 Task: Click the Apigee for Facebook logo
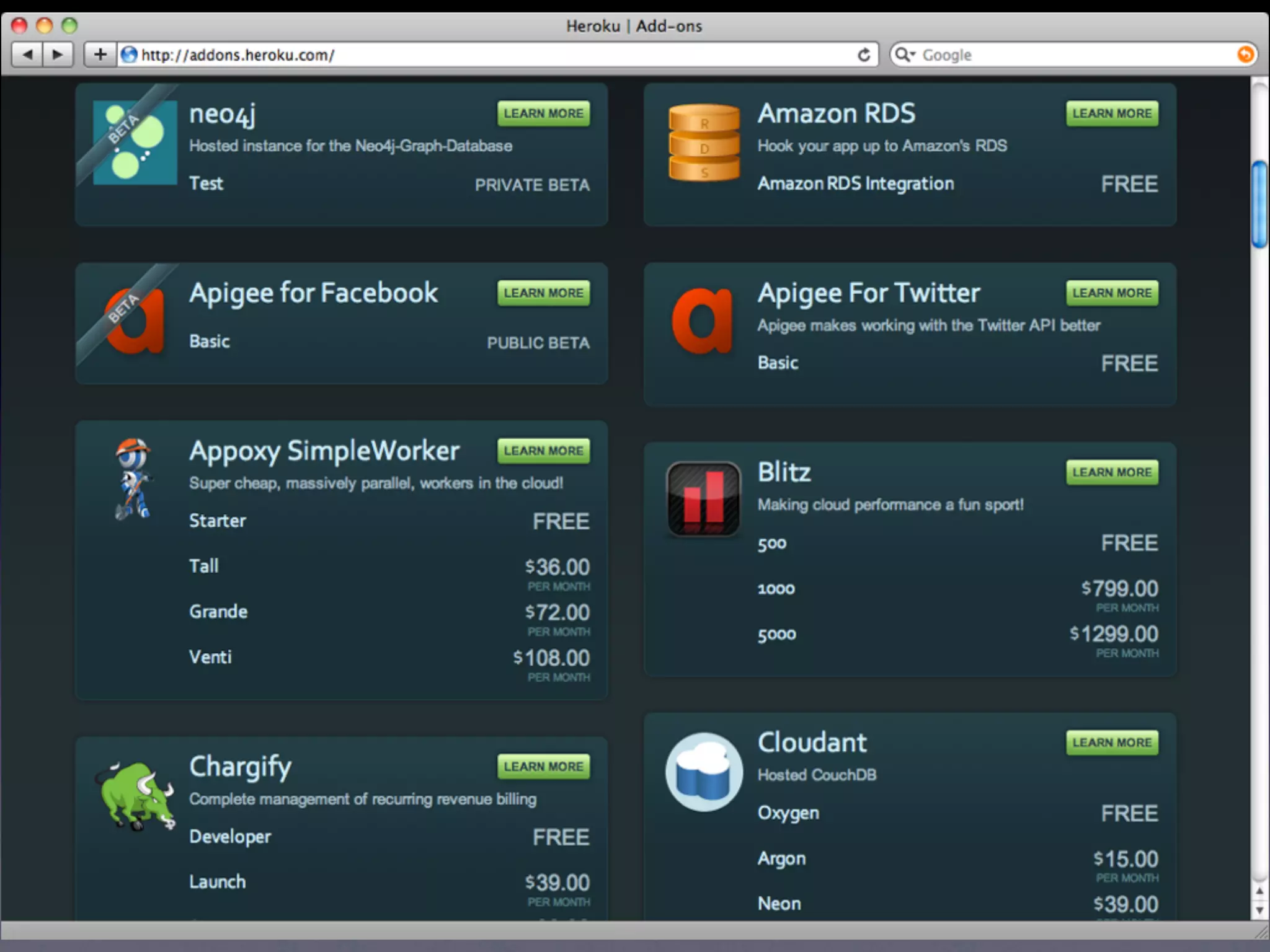(134, 321)
